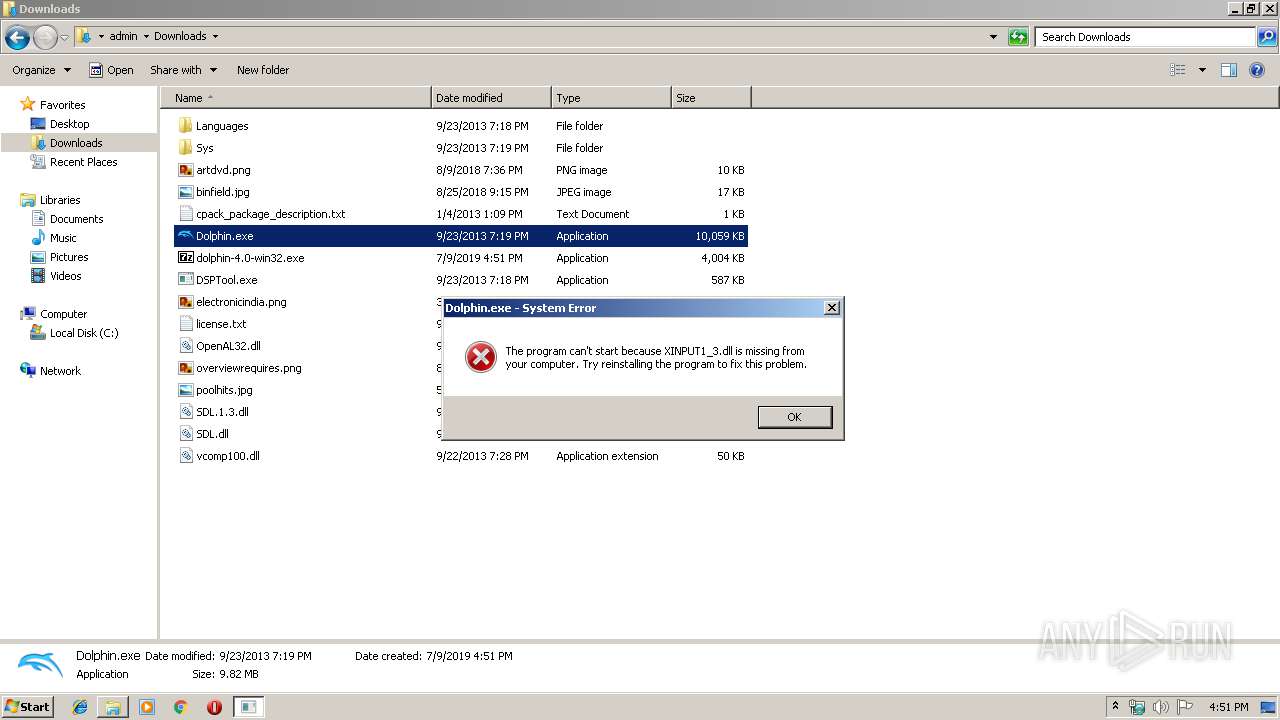Open Desktop in Favorites
This screenshot has height=720, width=1280.
[69, 124]
